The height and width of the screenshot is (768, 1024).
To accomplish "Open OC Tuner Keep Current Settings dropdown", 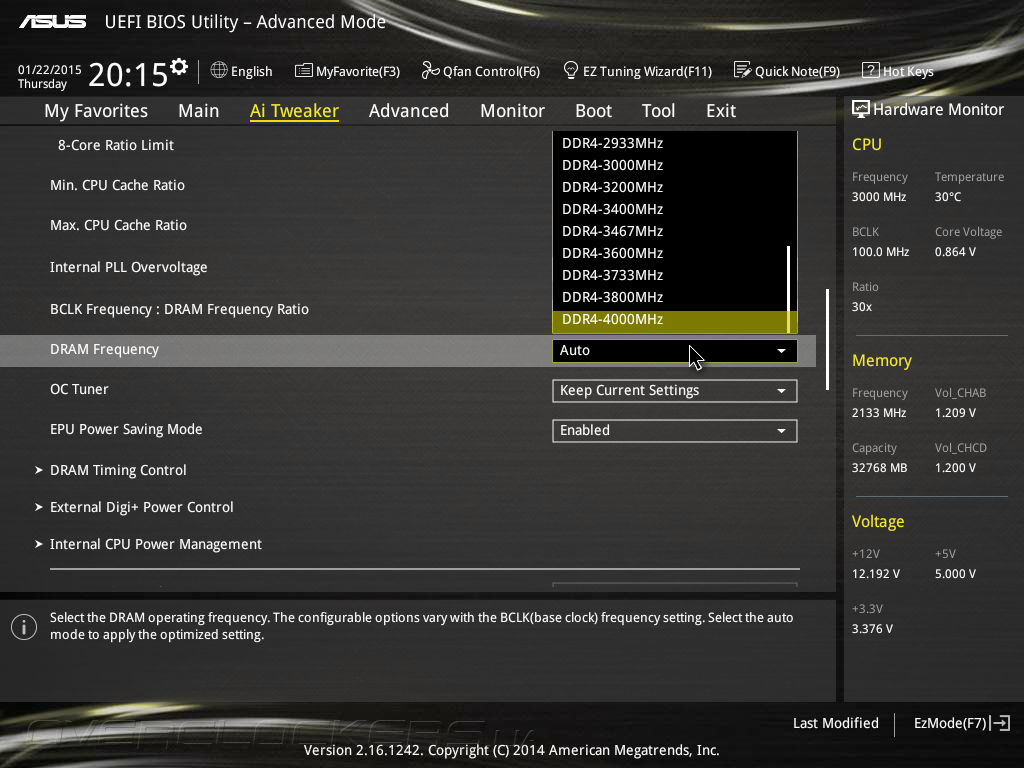I will click(x=675, y=391).
